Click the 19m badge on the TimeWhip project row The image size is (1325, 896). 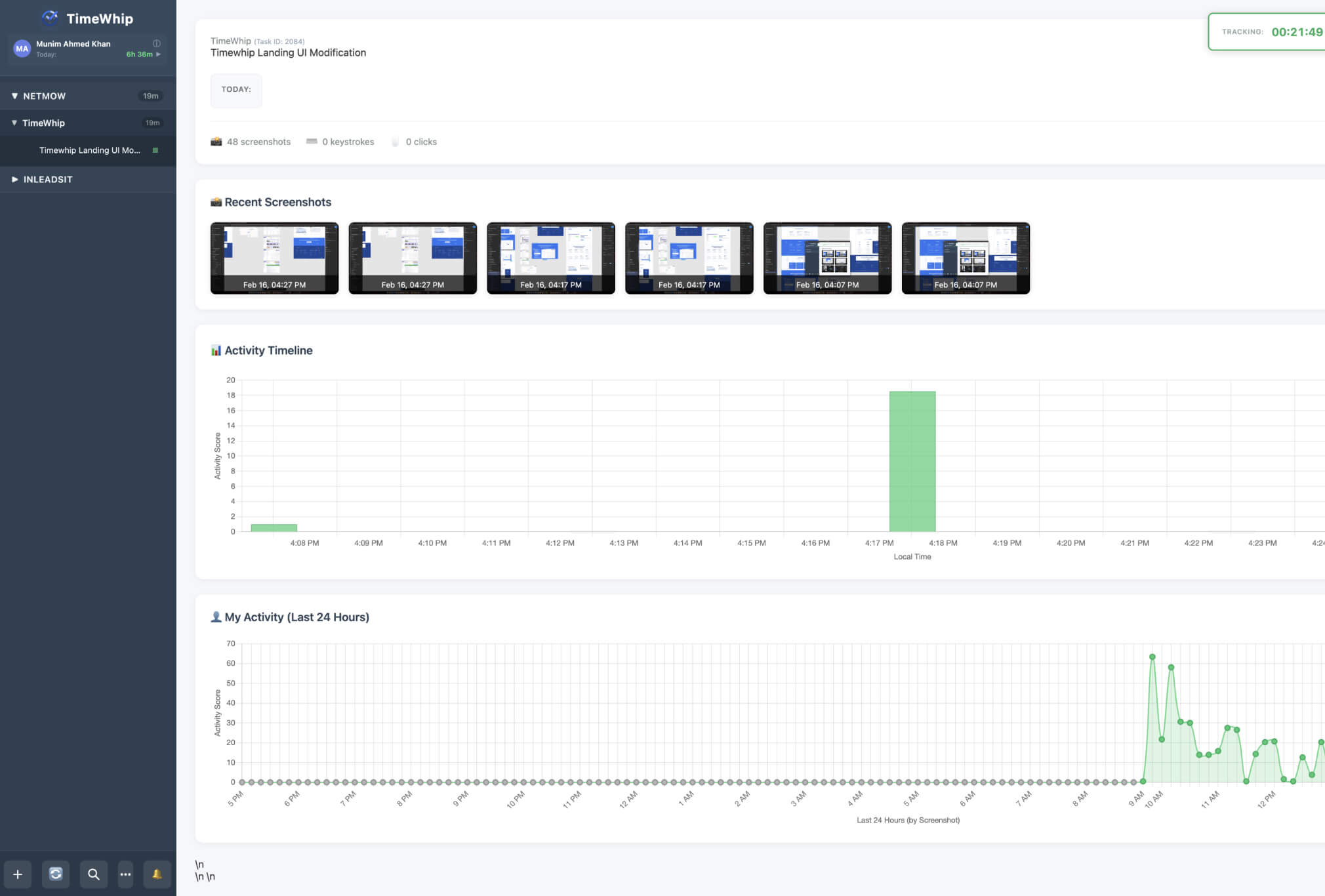pos(152,123)
